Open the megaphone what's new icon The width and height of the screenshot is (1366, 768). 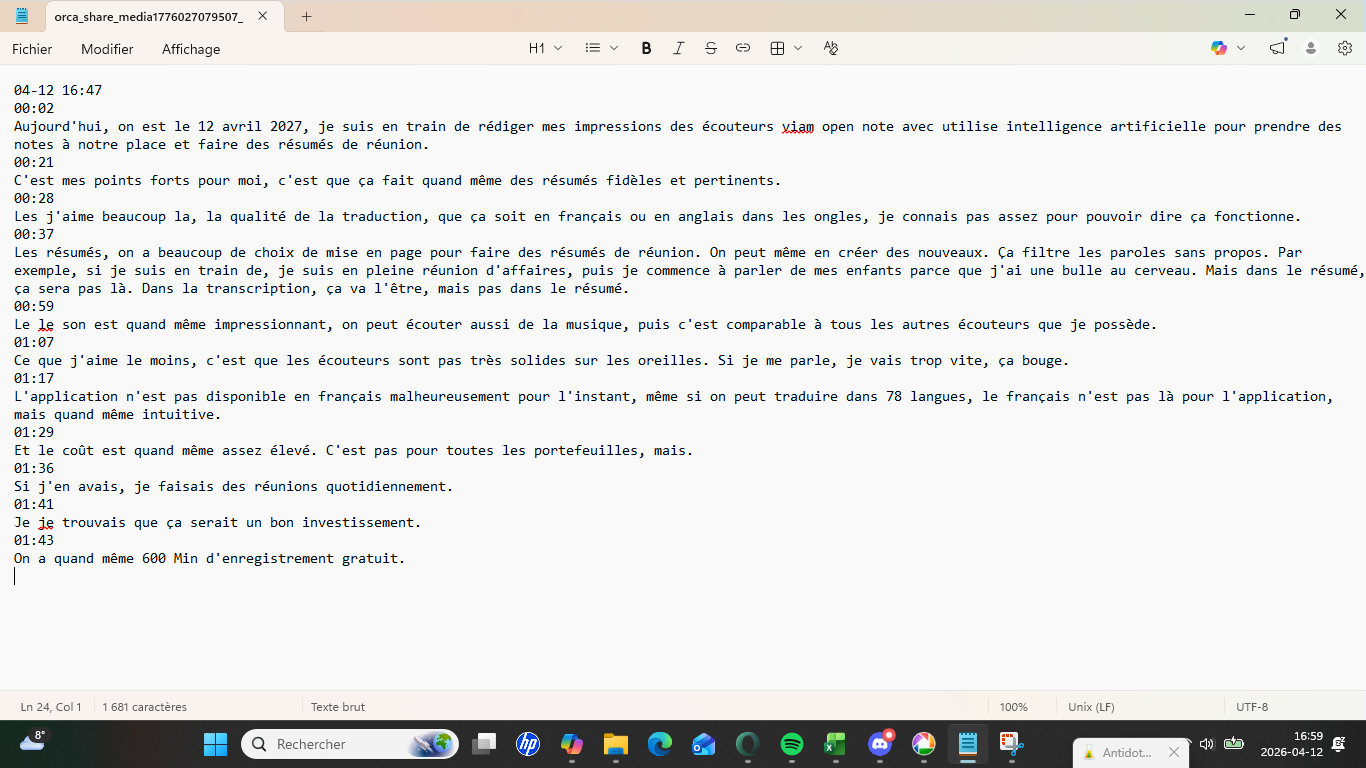click(x=1277, y=48)
